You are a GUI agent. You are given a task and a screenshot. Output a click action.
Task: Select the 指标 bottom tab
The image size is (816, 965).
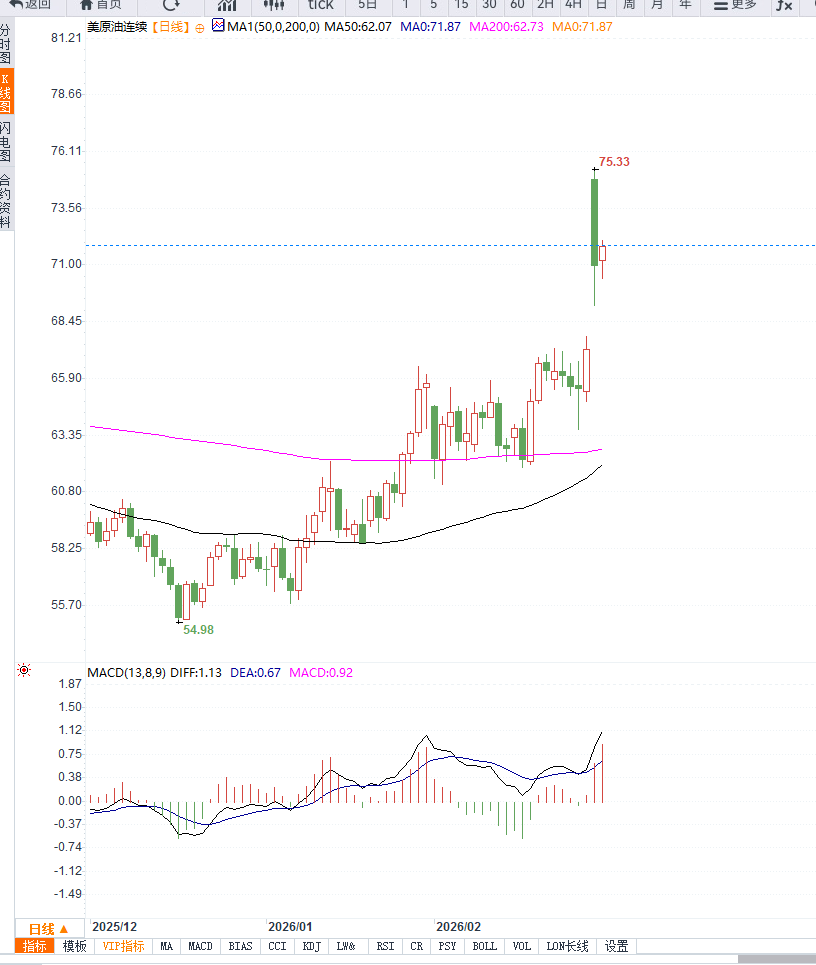[34, 946]
